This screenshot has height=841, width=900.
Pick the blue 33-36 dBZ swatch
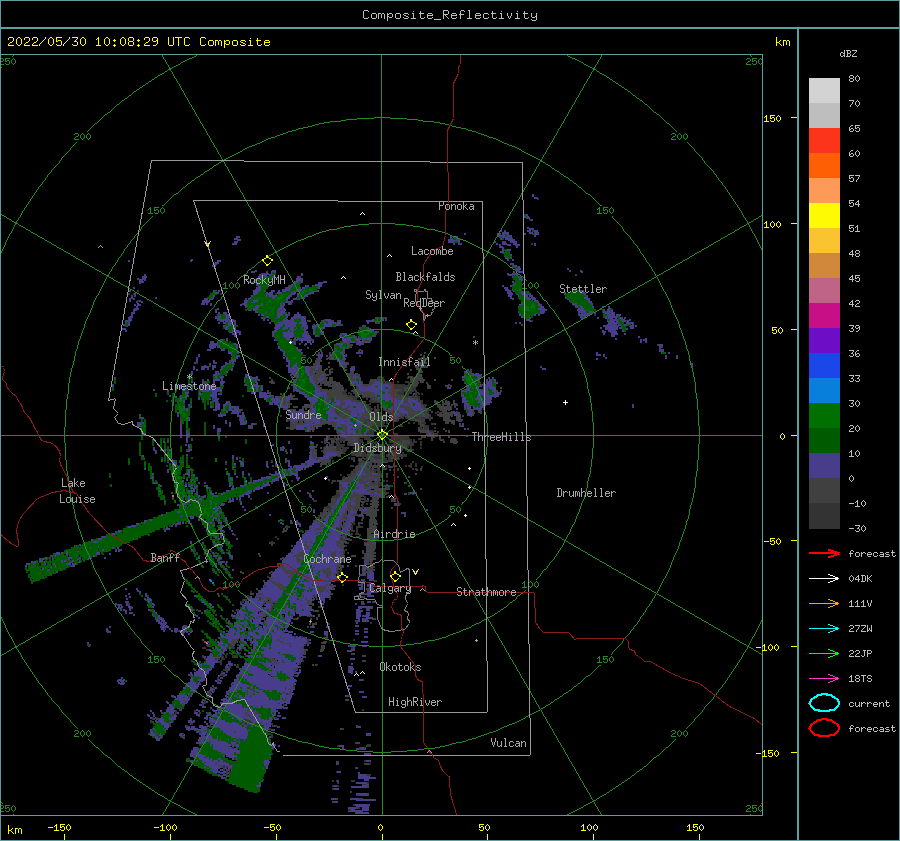[x=824, y=366]
